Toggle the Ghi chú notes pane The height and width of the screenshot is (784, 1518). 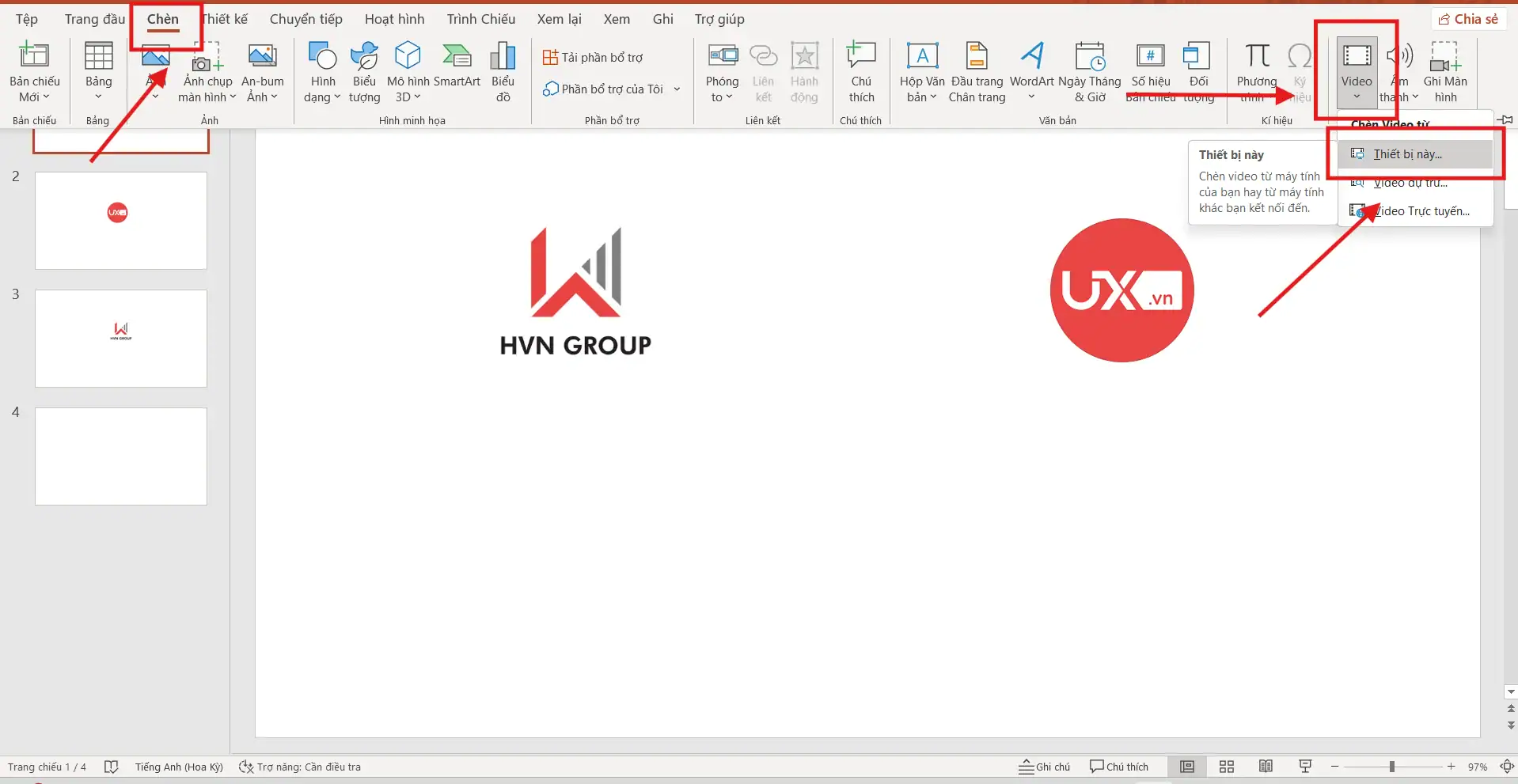coord(1044,766)
